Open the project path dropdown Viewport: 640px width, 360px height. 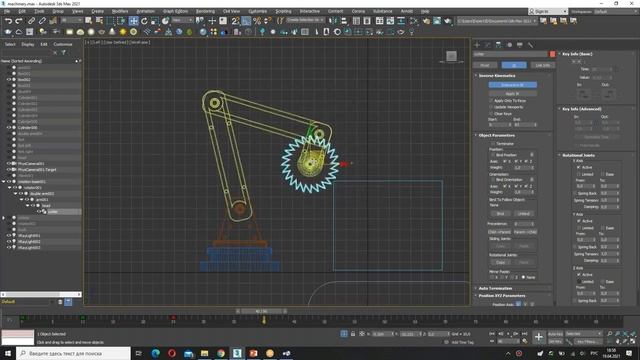click(497, 20)
